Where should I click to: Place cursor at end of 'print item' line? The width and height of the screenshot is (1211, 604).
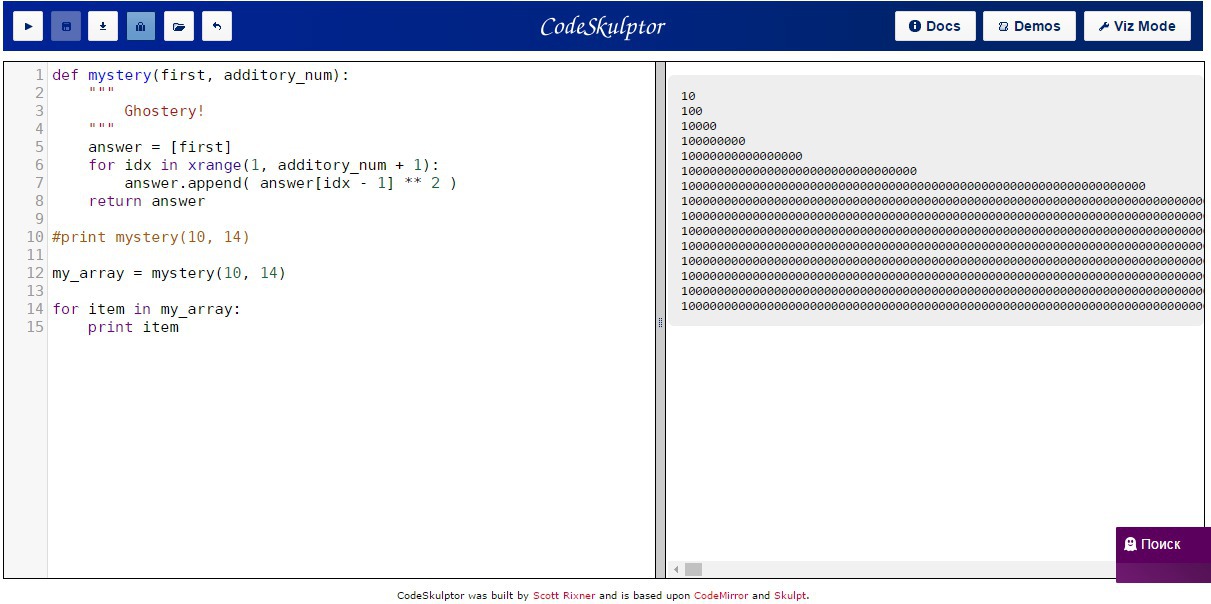[180, 327]
